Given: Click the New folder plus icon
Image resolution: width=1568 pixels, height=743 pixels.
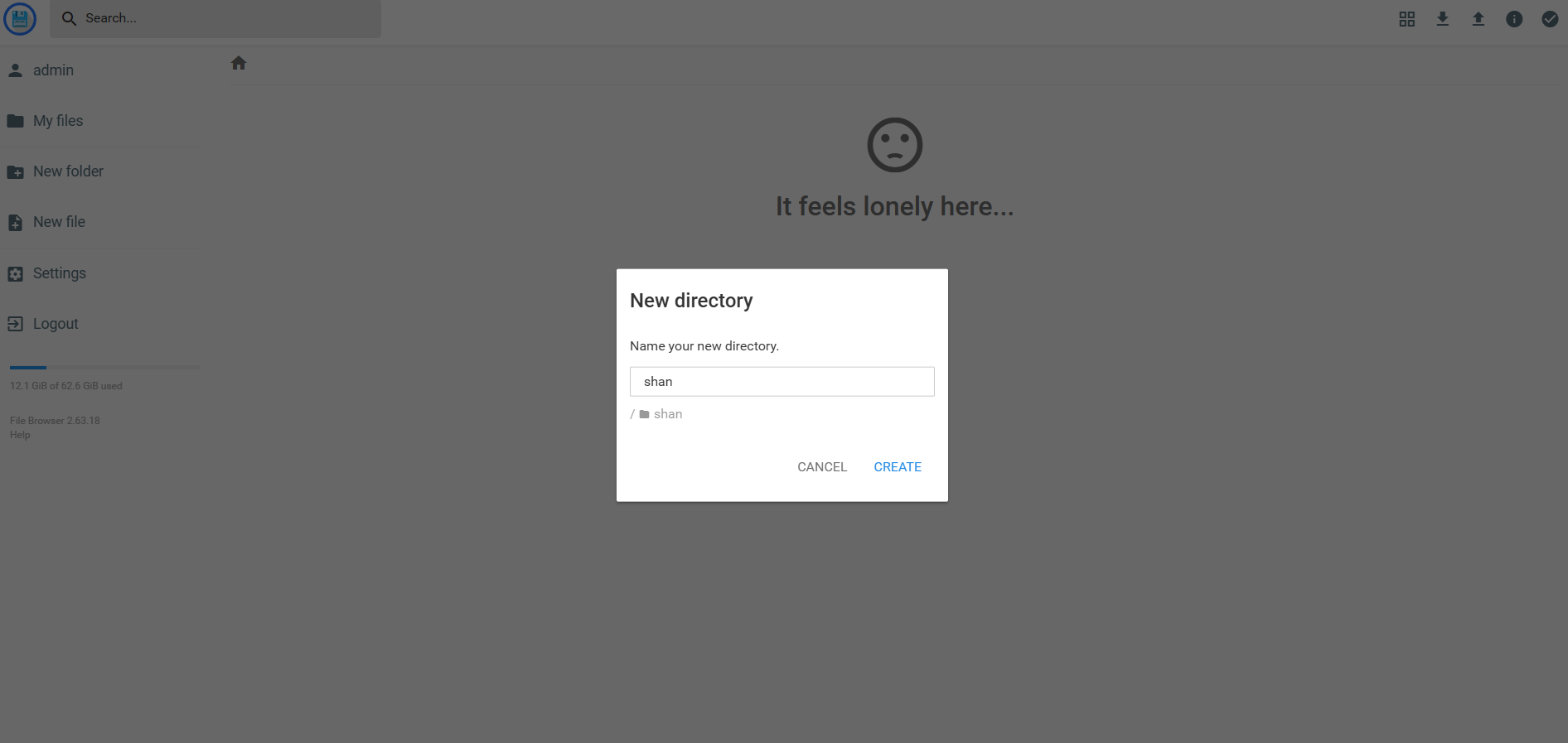Looking at the screenshot, I should click(x=15, y=172).
